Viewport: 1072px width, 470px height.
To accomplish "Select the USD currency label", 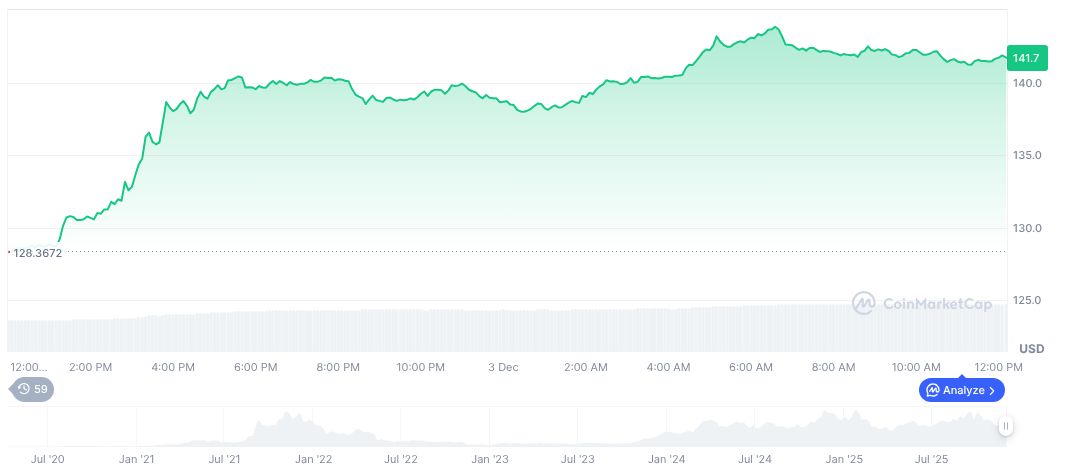I will [x=1031, y=348].
